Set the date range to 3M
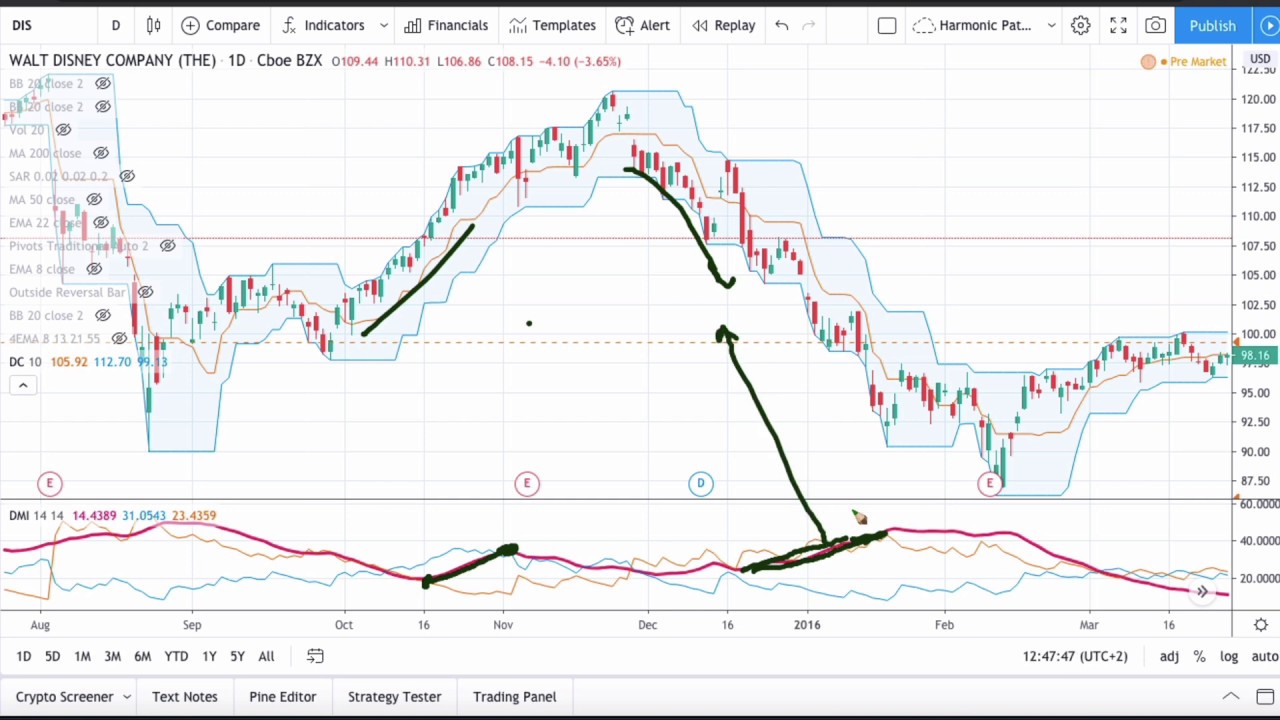This screenshot has width=1280, height=720. (112, 656)
